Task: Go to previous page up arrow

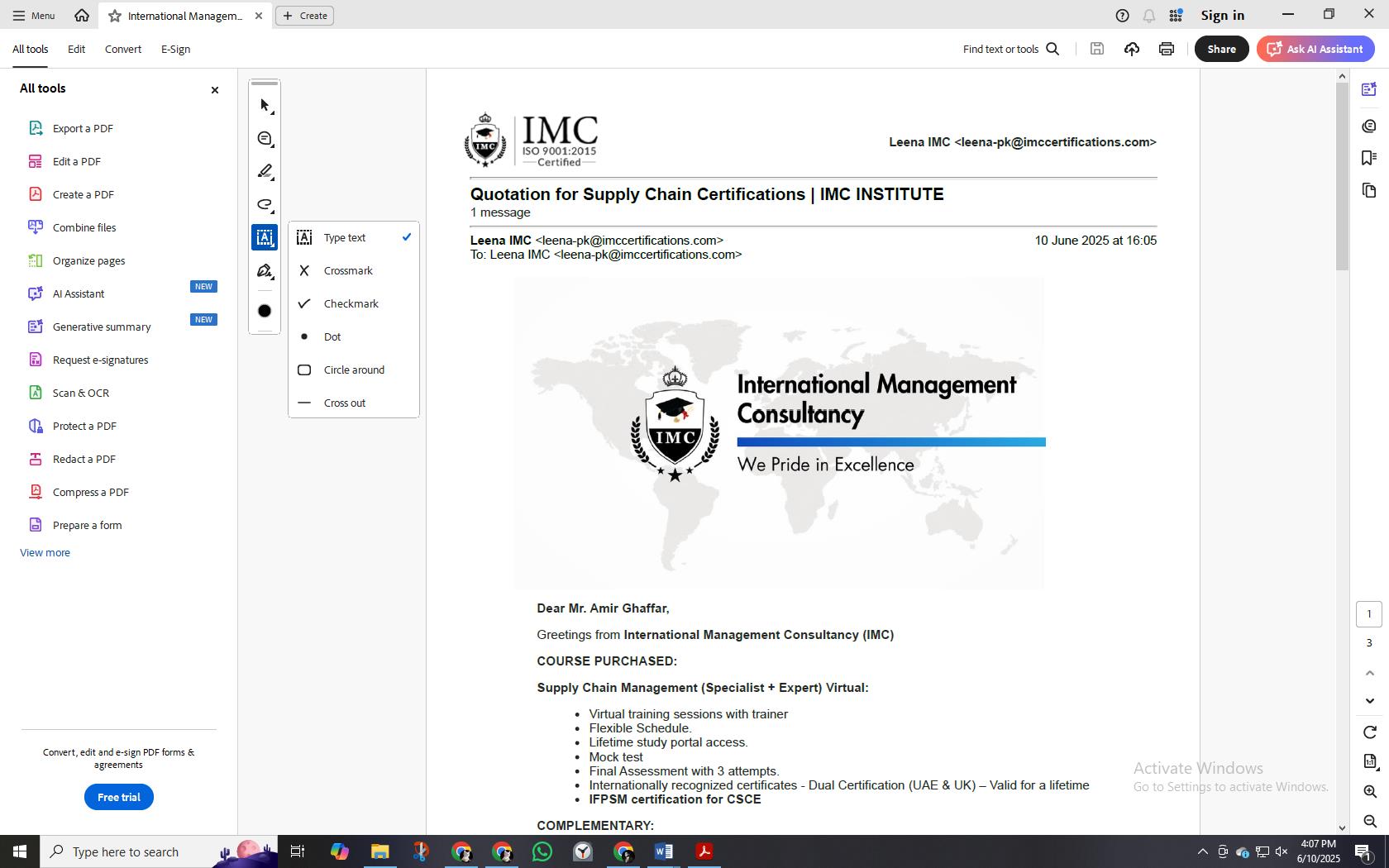Action: click(1369, 673)
